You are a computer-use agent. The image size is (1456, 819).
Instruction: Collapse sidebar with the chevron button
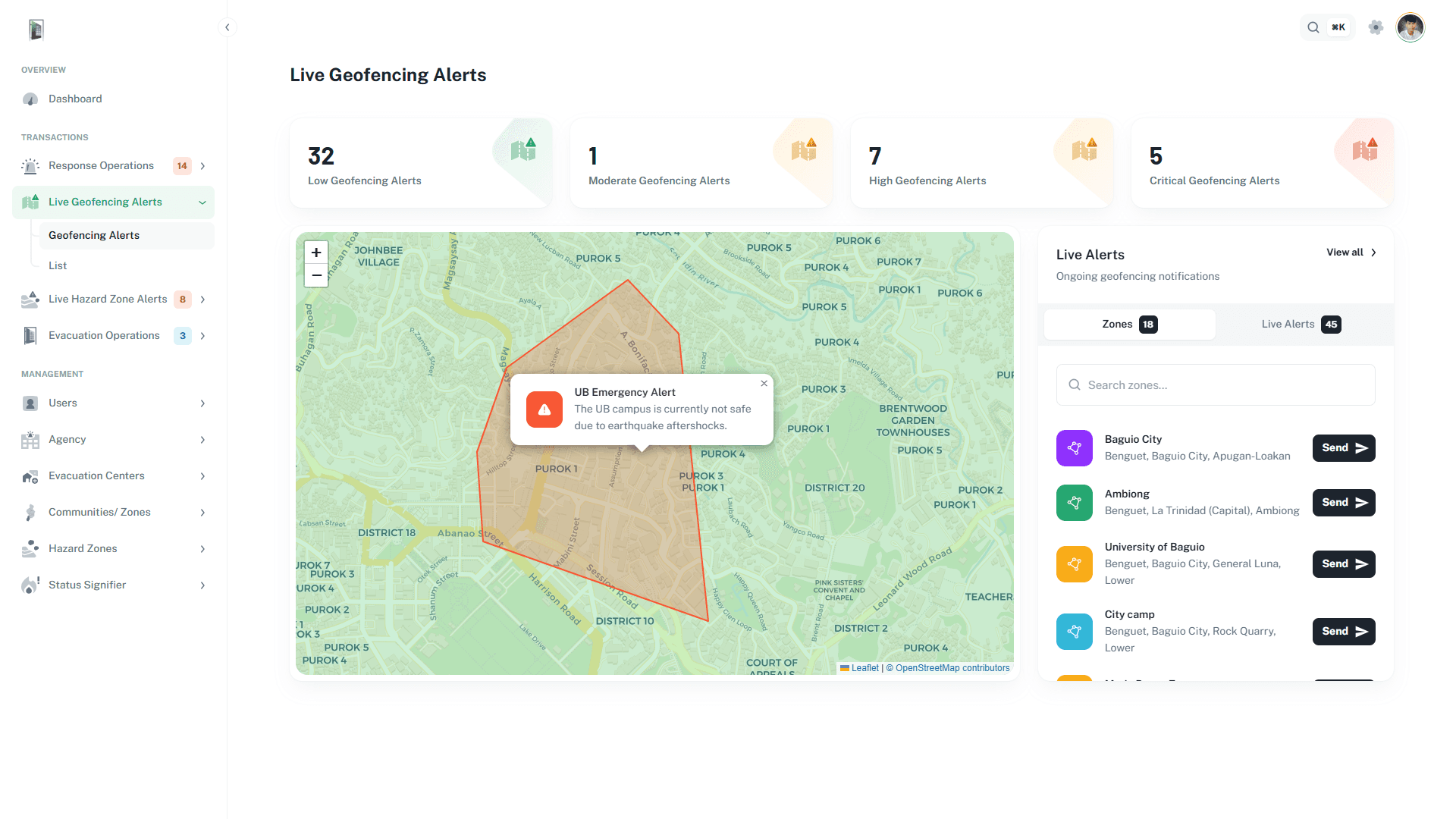(x=227, y=27)
